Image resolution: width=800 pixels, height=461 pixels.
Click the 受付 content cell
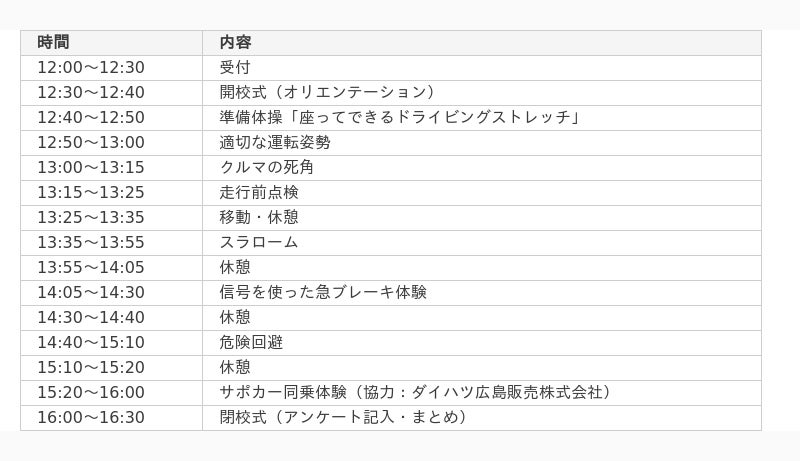[482, 68]
